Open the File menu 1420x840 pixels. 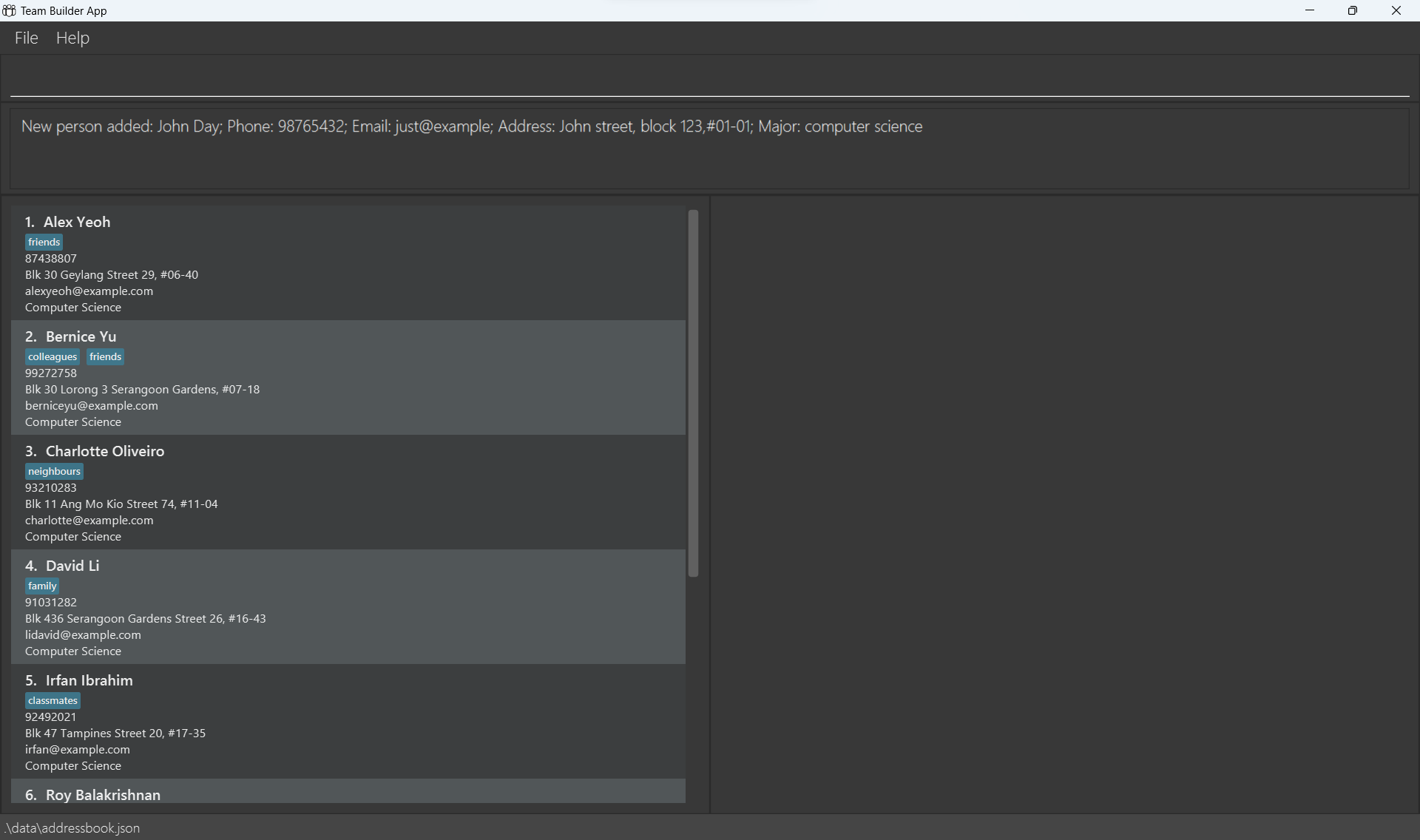pyautogui.click(x=26, y=38)
